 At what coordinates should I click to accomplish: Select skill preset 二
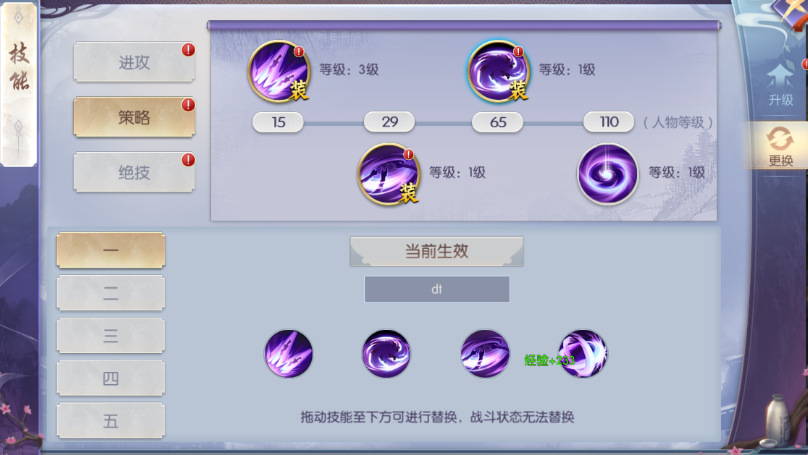point(111,293)
